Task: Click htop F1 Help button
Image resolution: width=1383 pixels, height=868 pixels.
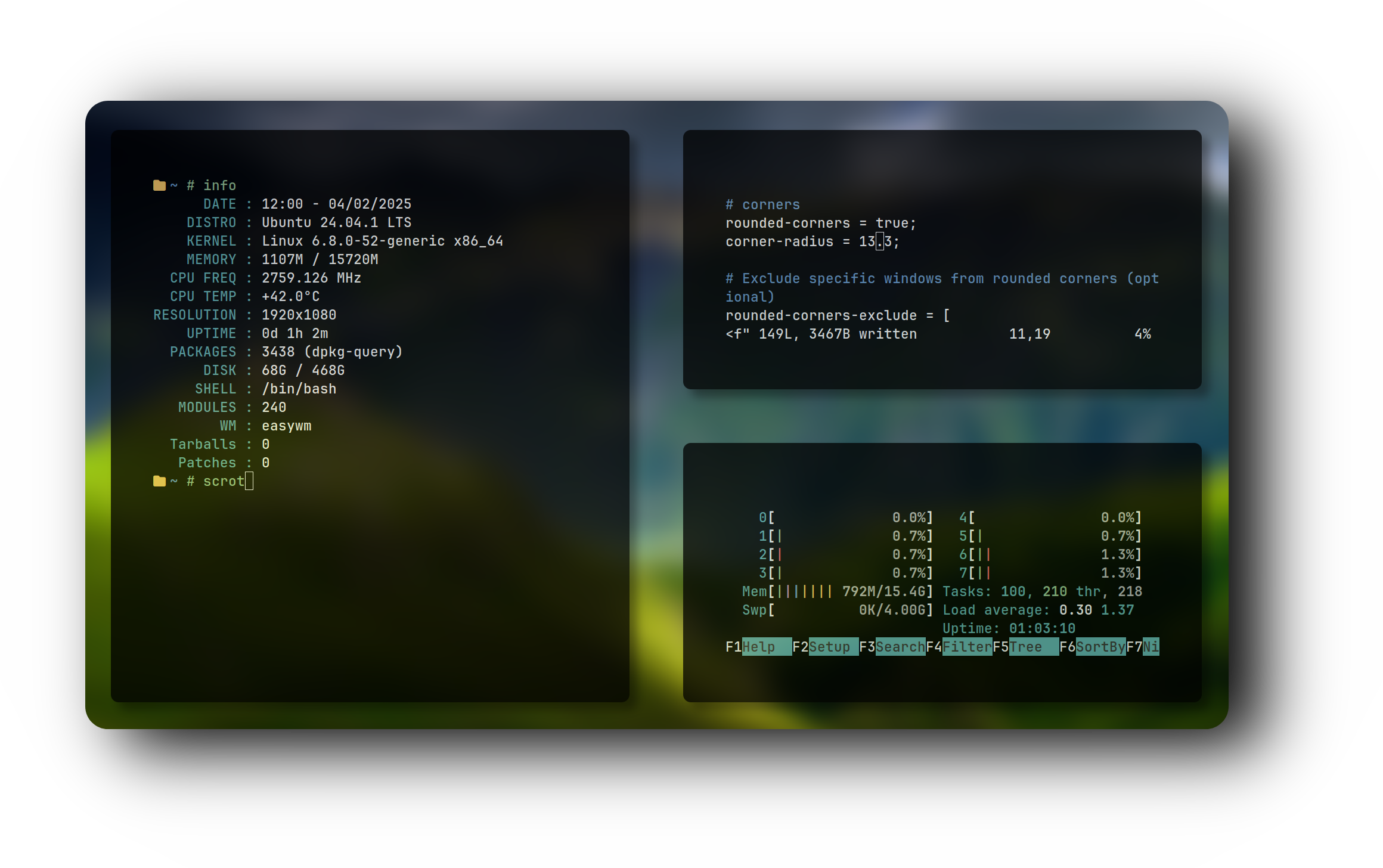Action: (x=766, y=647)
